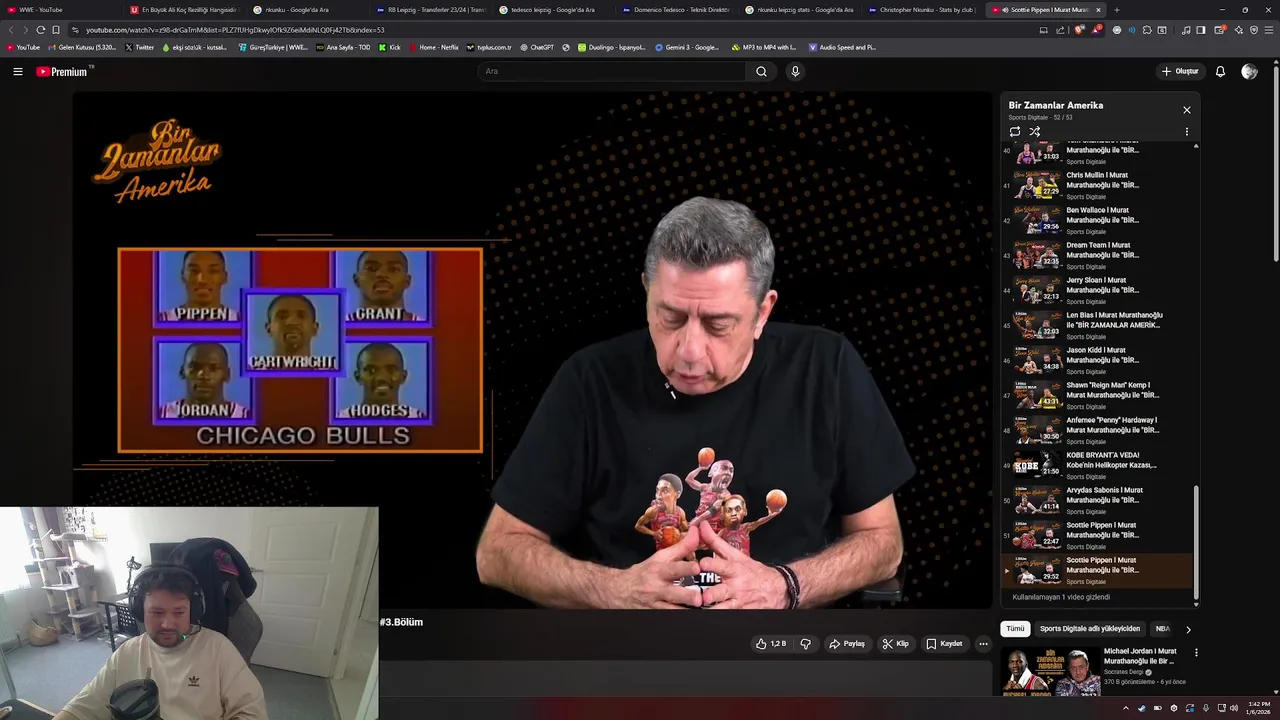1280x720 pixels.
Task: Select Shawn "Reign Man" Kemp playlist entry
Action: coord(1098,395)
